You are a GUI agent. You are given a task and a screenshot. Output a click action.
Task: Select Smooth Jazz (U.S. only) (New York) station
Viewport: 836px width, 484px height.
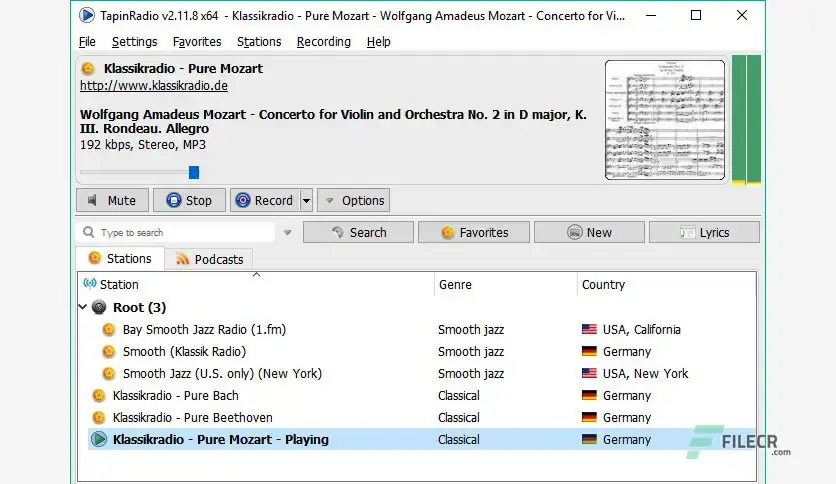point(222,374)
